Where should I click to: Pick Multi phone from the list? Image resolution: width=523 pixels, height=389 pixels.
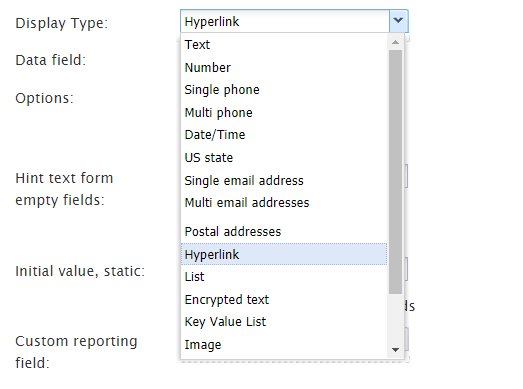[284, 112]
